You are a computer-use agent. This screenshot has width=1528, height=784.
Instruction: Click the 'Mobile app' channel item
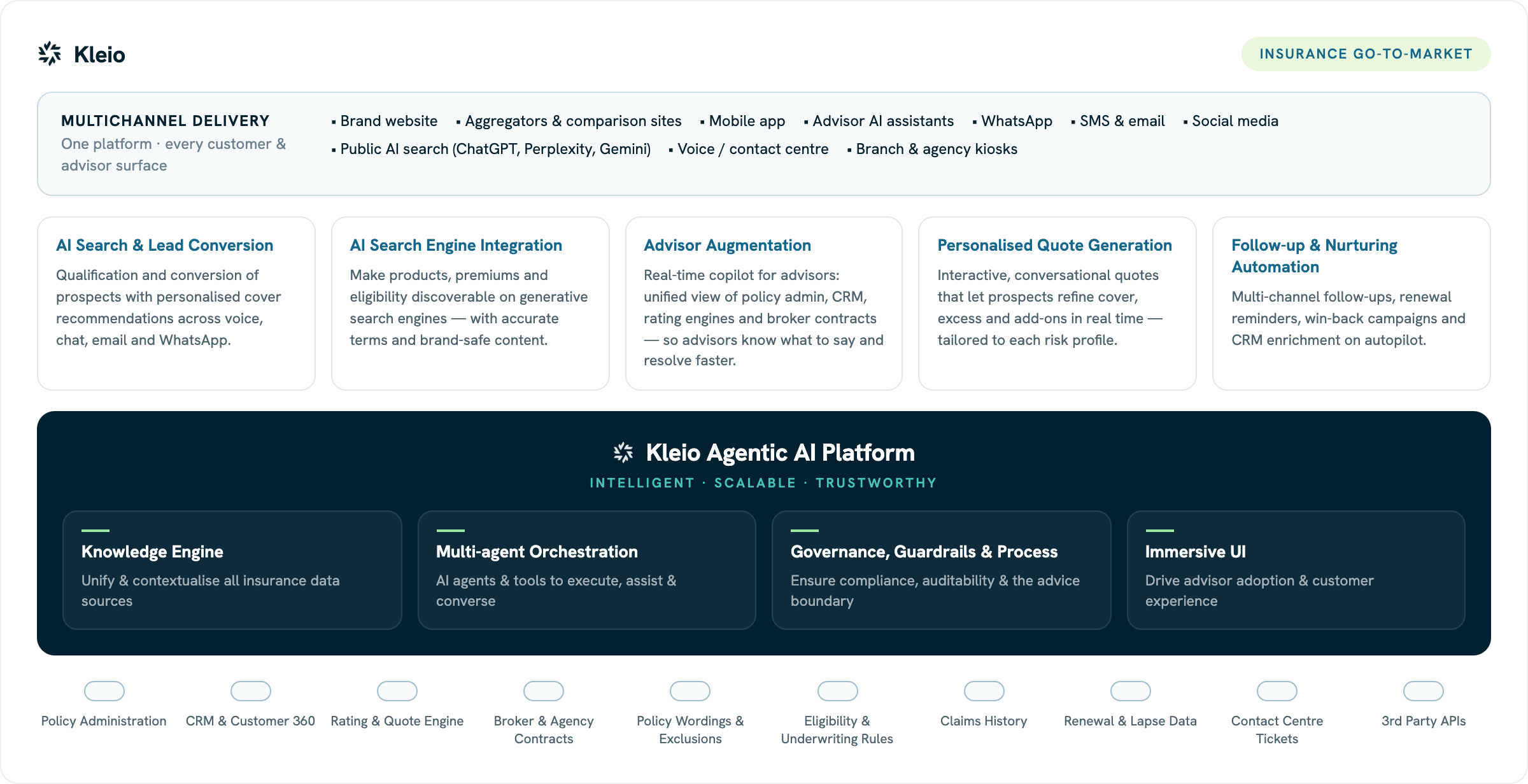point(742,121)
